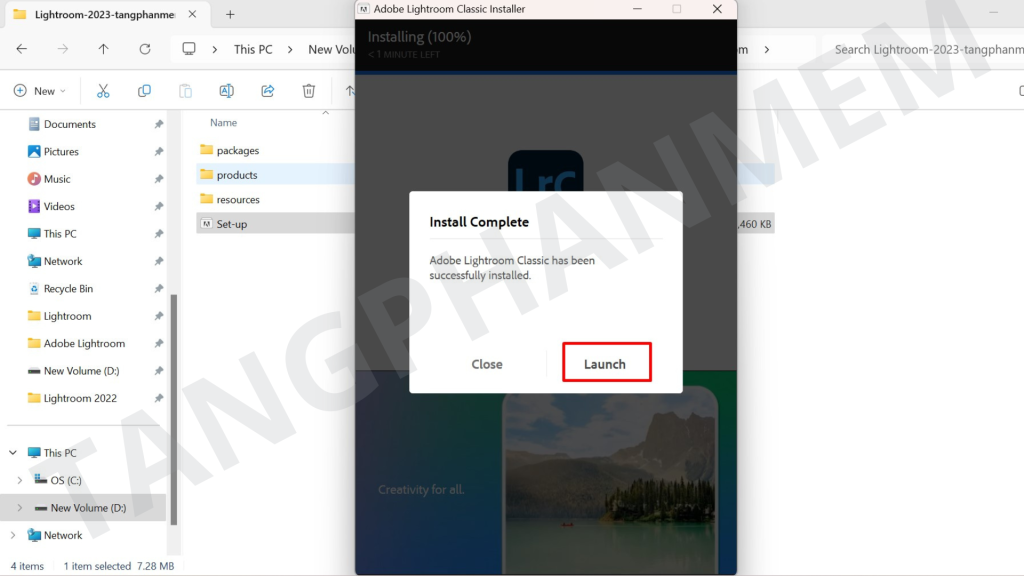This screenshot has width=1024, height=576.
Task: Open the packages folder
Action: [x=237, y=150]
